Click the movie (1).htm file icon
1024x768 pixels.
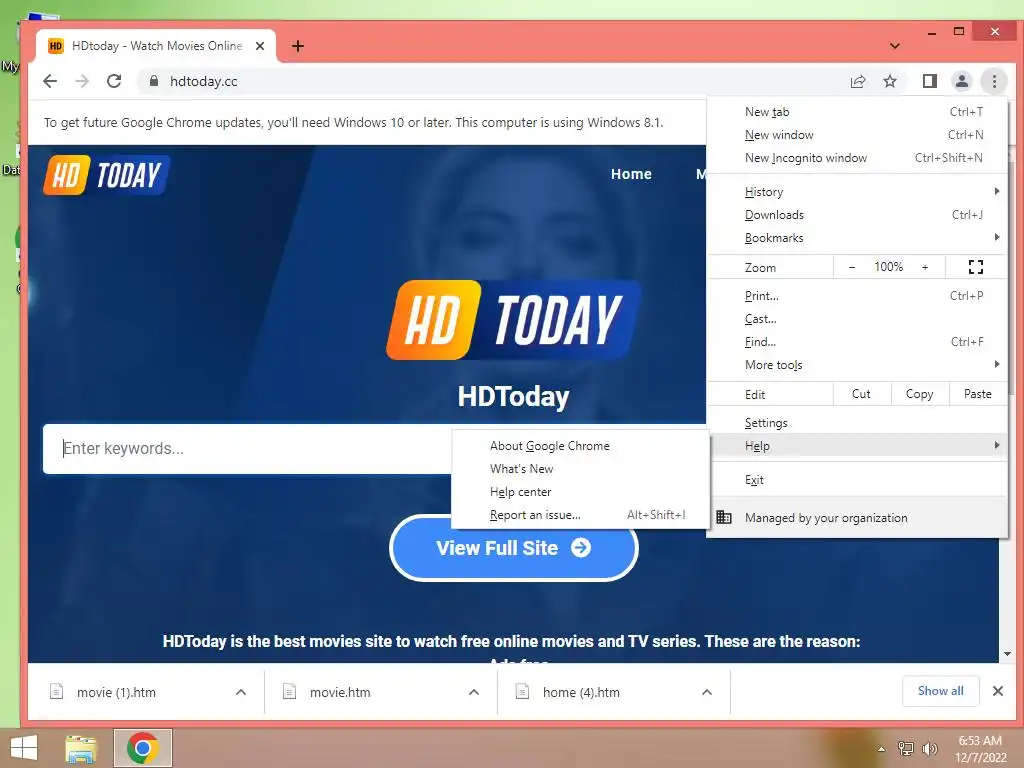56,692
